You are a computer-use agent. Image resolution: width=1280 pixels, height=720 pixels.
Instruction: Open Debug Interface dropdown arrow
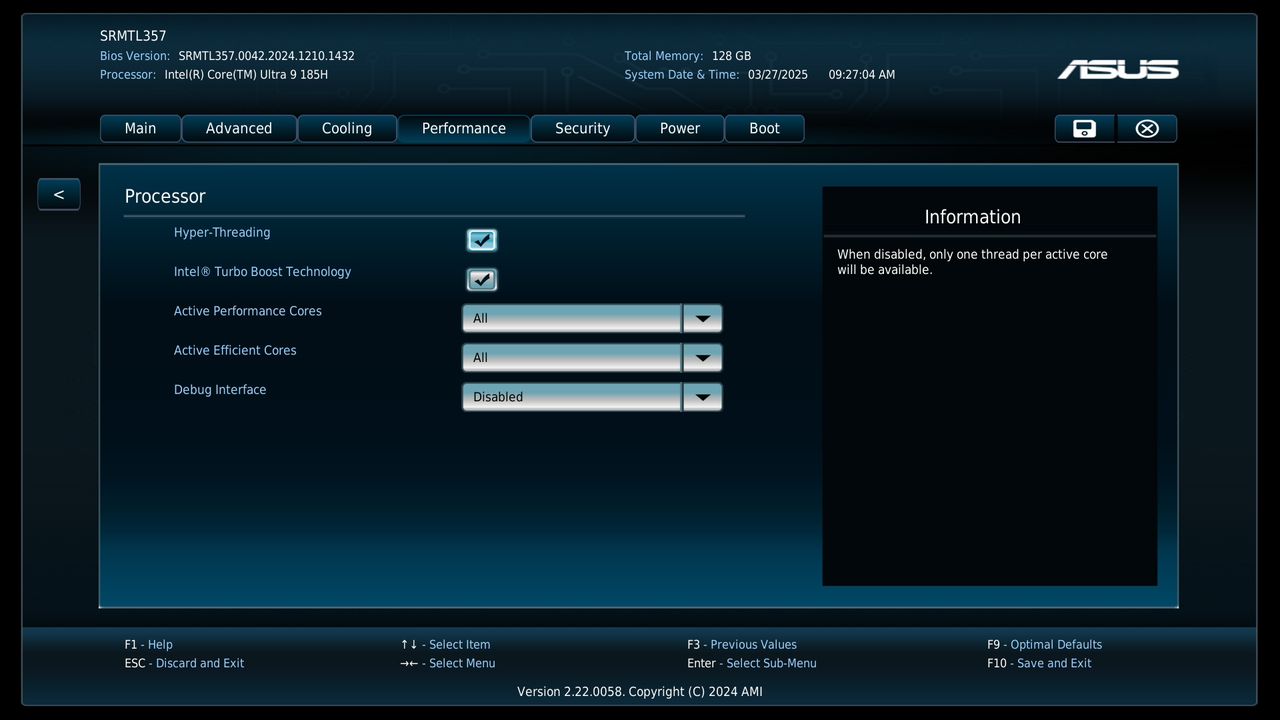702,397
